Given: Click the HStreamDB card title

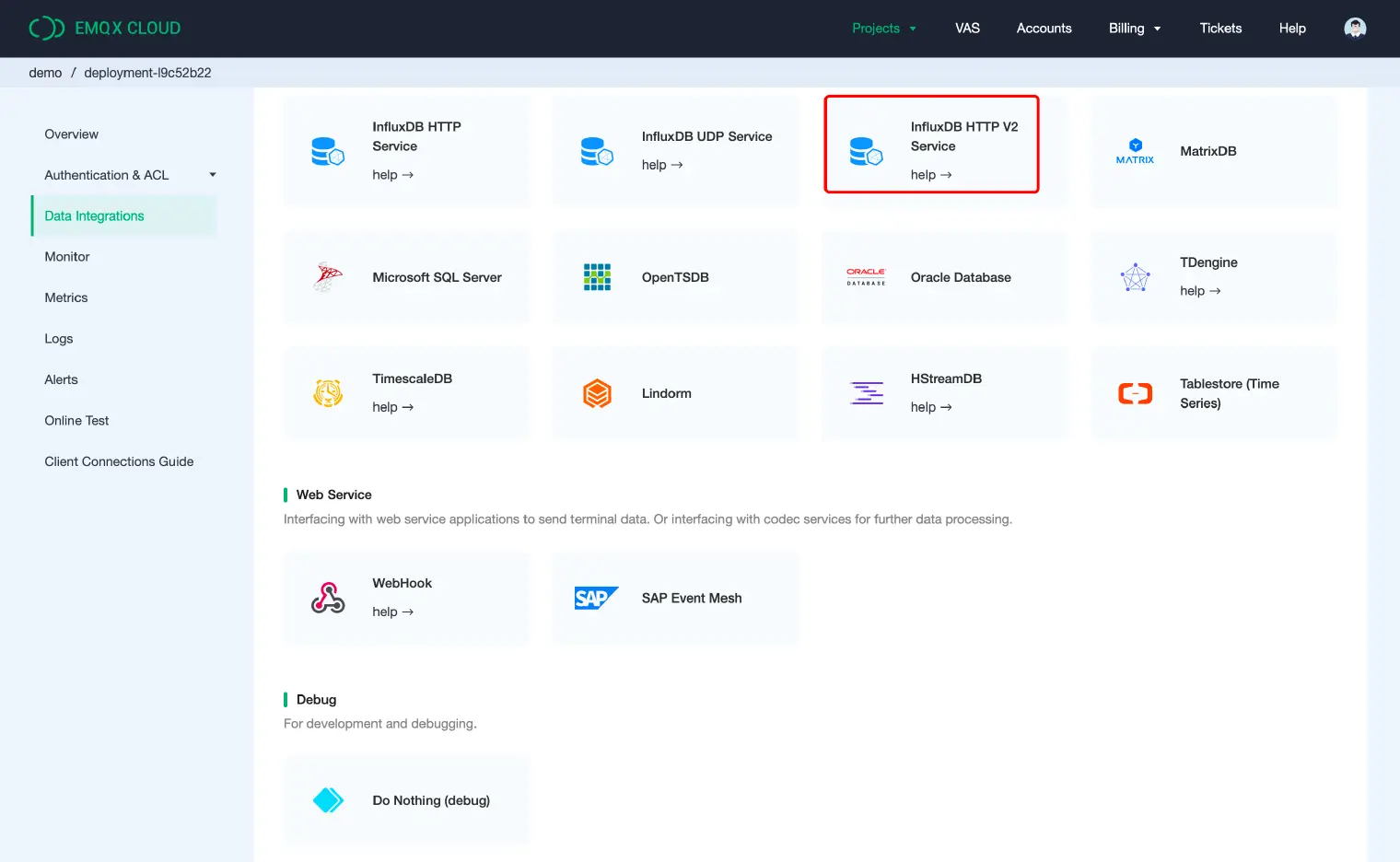Looking at the screenshot, I should click(x=946, y=379).
